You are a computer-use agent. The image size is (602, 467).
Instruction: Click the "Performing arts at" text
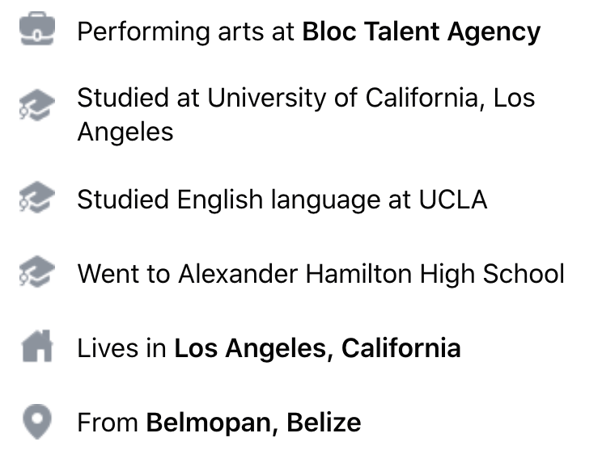(x=186, y=31)
